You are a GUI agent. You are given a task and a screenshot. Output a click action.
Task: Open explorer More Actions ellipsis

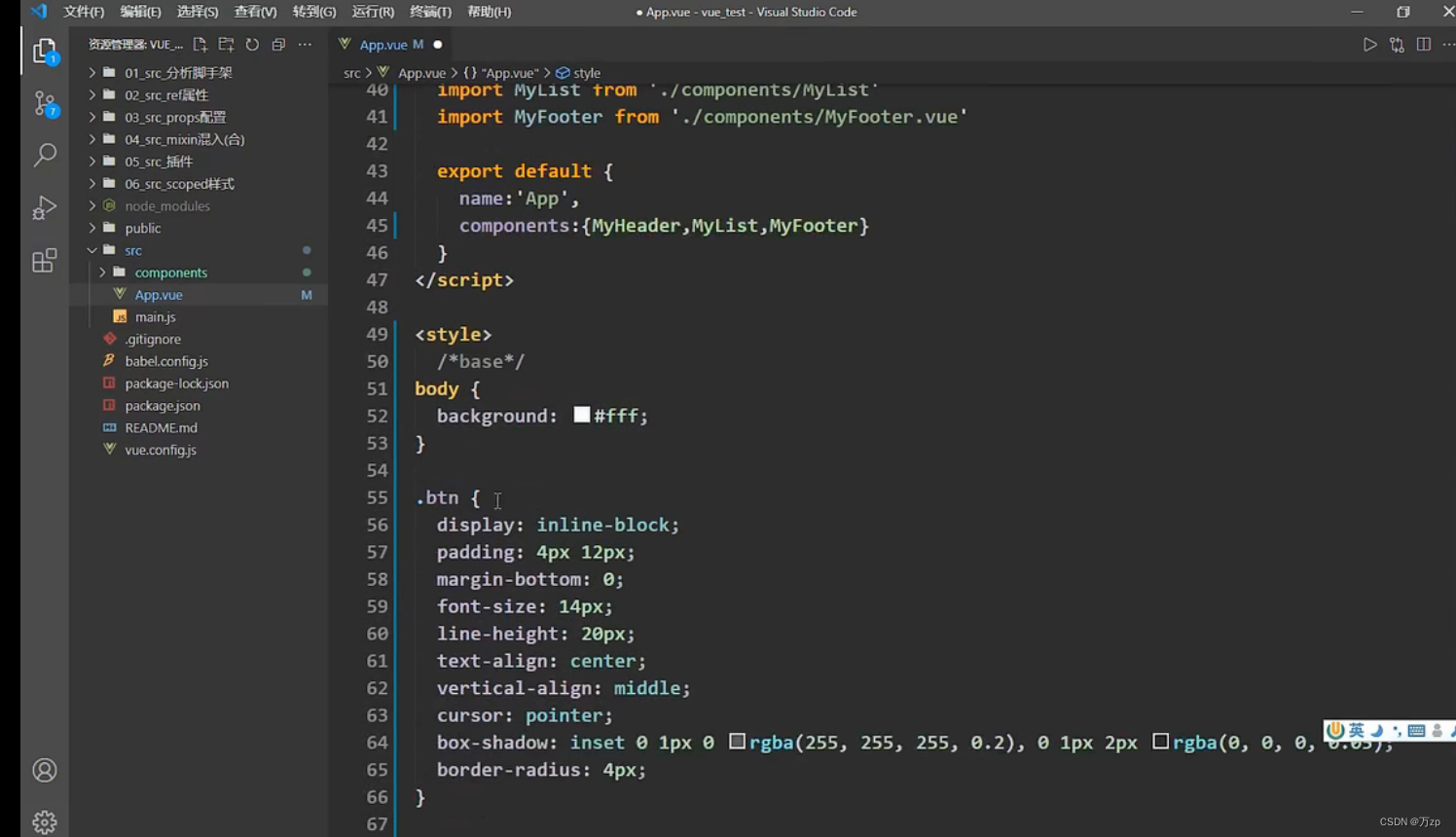click(305, 45)
